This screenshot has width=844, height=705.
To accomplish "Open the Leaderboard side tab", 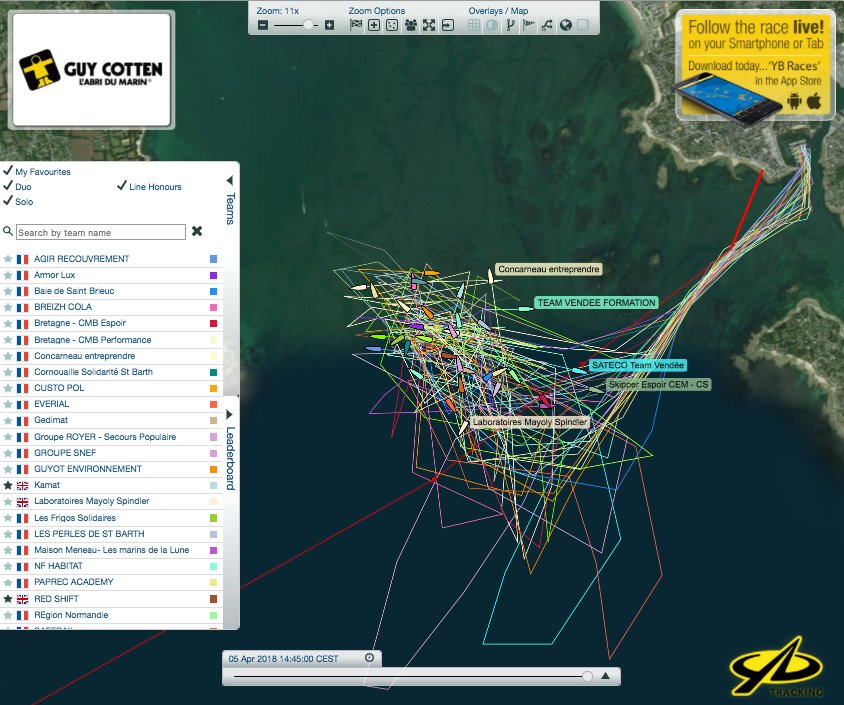I will [230, 458].
